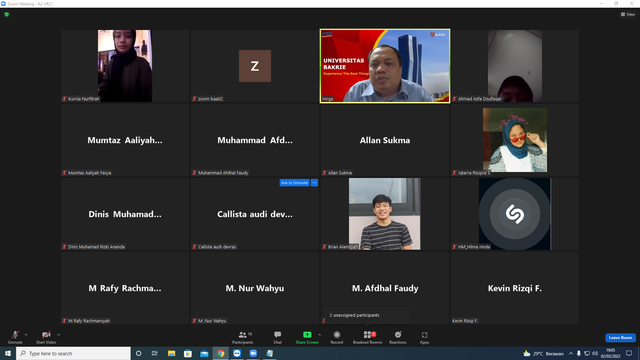Switch to the Zoom meeting taskbar icon
This screenshot has height=360, width=640.
253,353
